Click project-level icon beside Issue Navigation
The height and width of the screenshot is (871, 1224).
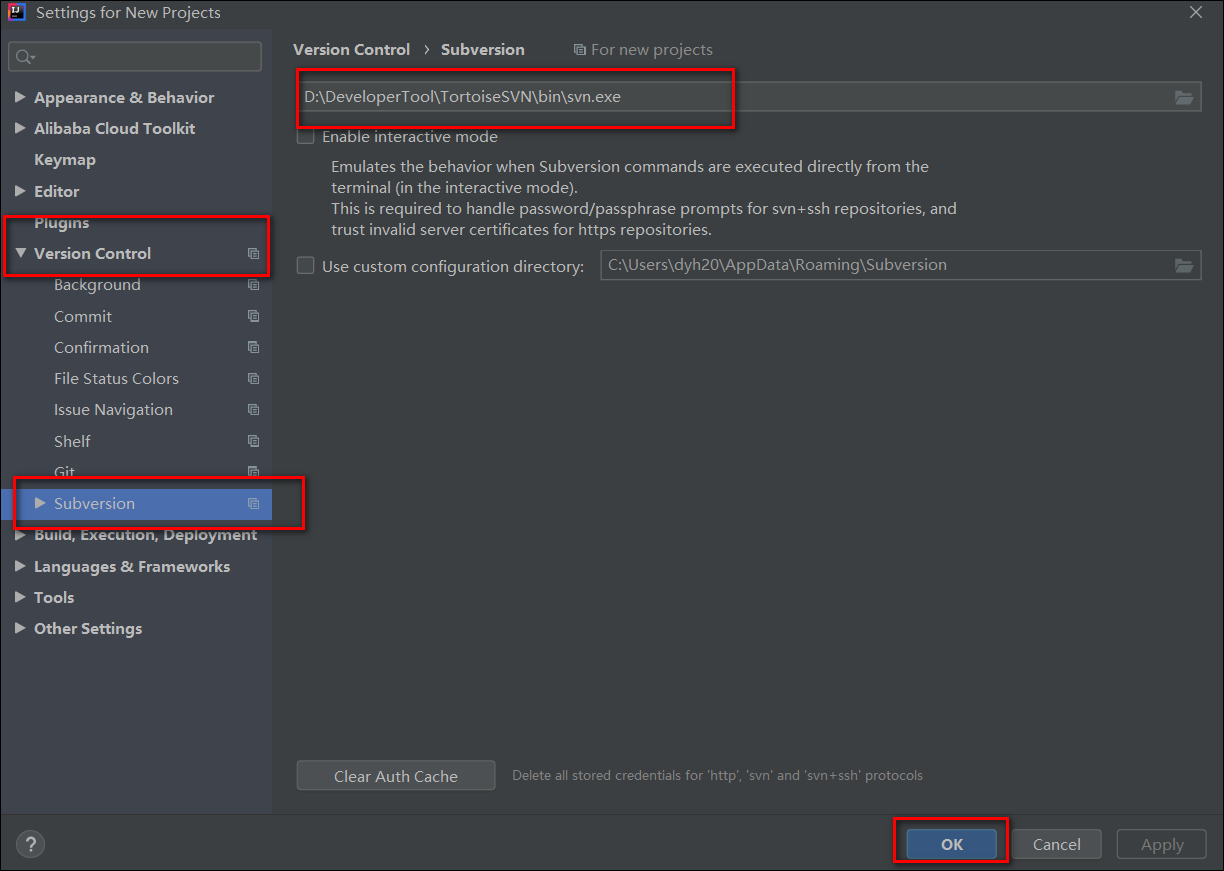[x=254, y=410]
